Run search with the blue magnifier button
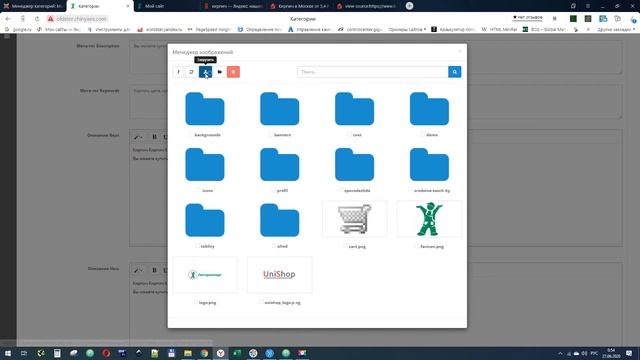Screen dimensions: 640x360 pos(455,72)
